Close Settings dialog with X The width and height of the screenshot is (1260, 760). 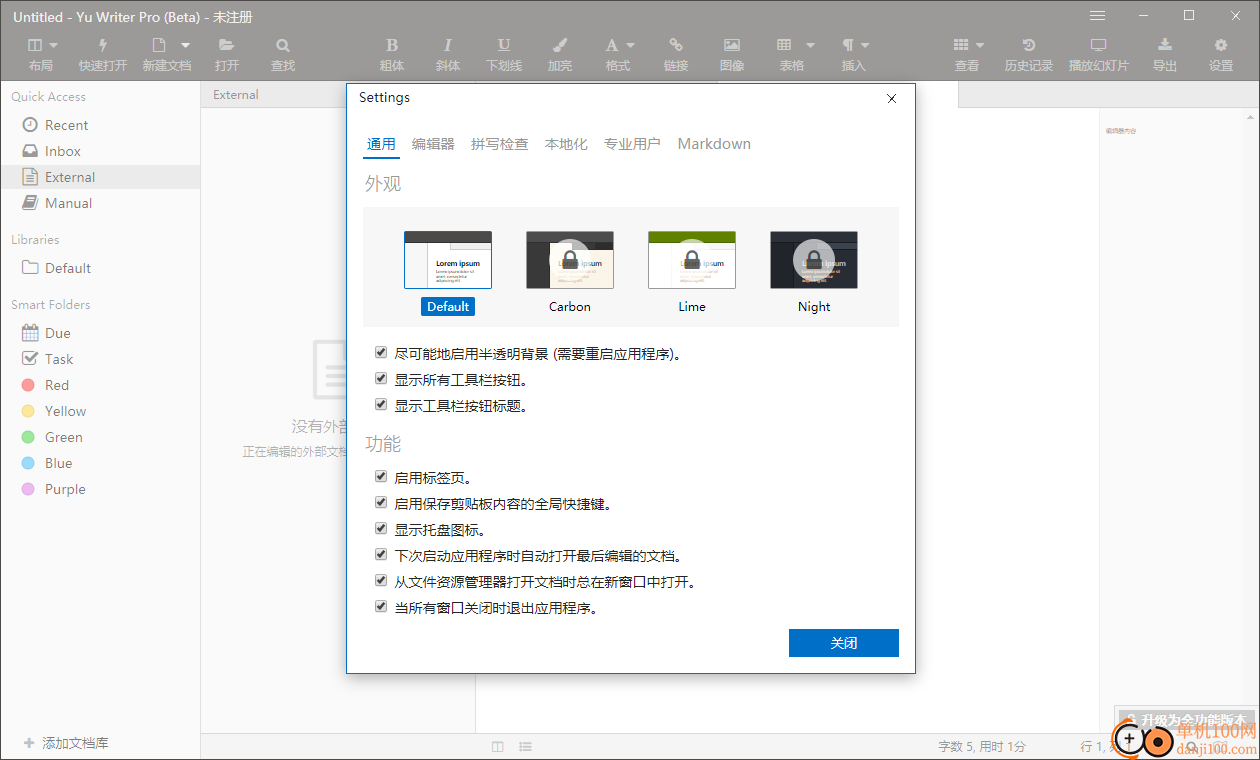coord(892,98)
